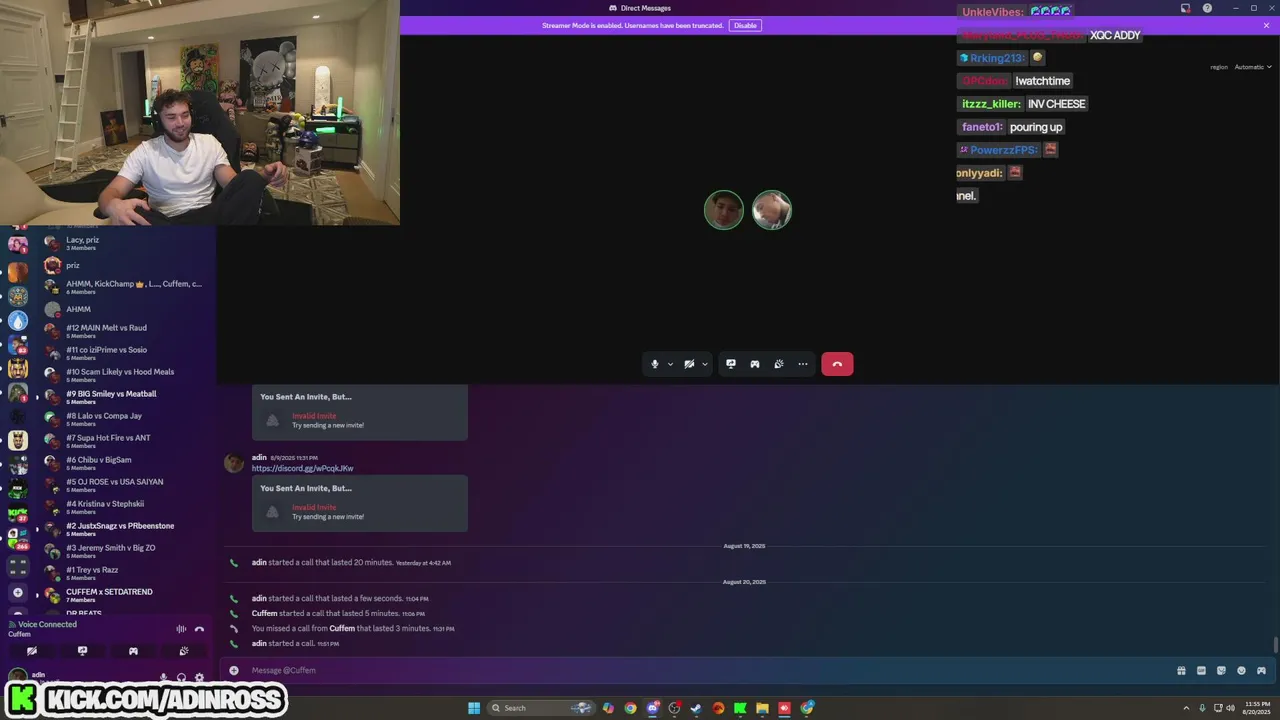Mute microphone in the user panel
Viewport: 1280px width, 720px height.
coord(164,677)
